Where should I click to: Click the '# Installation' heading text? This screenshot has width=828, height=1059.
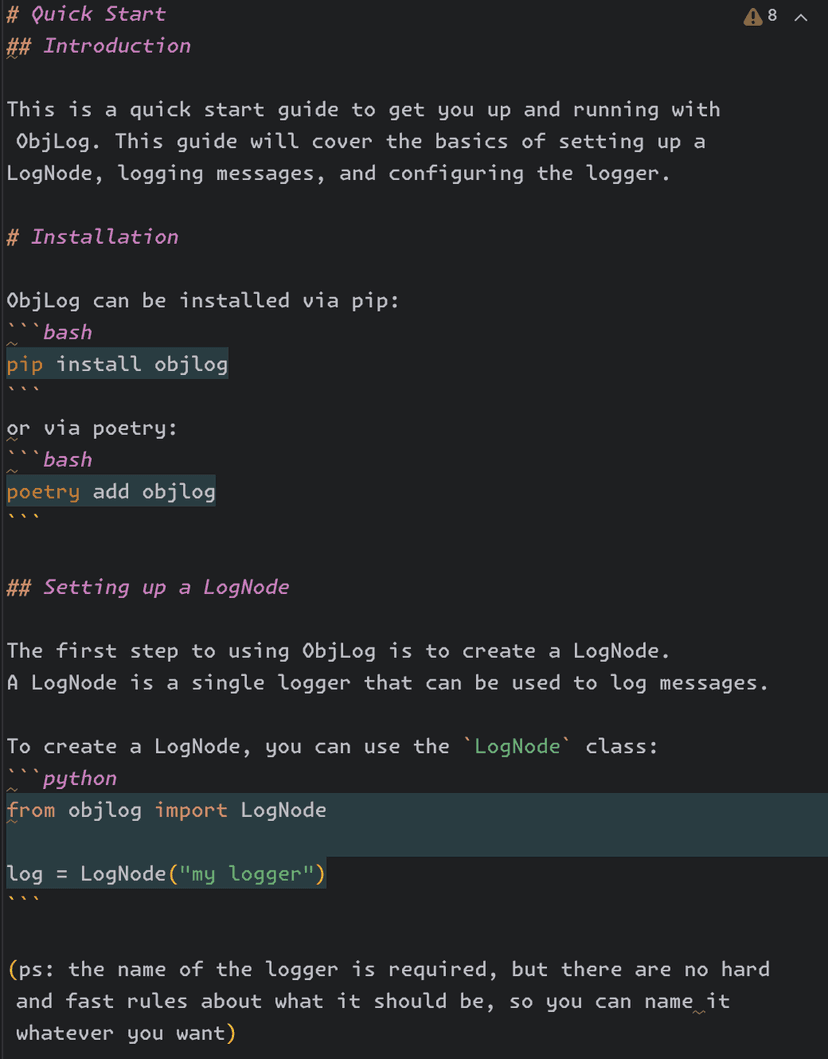point(104,237)
